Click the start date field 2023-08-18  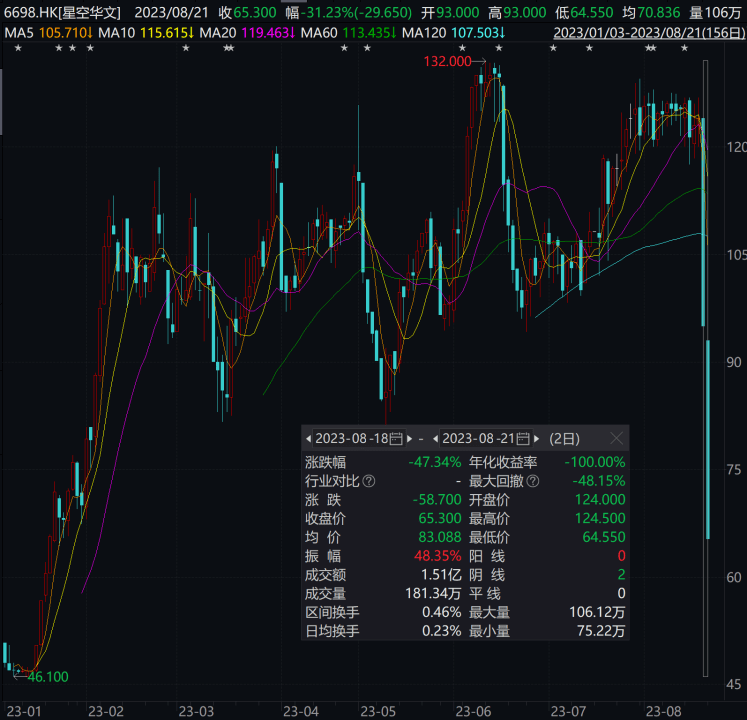(352, 439)
